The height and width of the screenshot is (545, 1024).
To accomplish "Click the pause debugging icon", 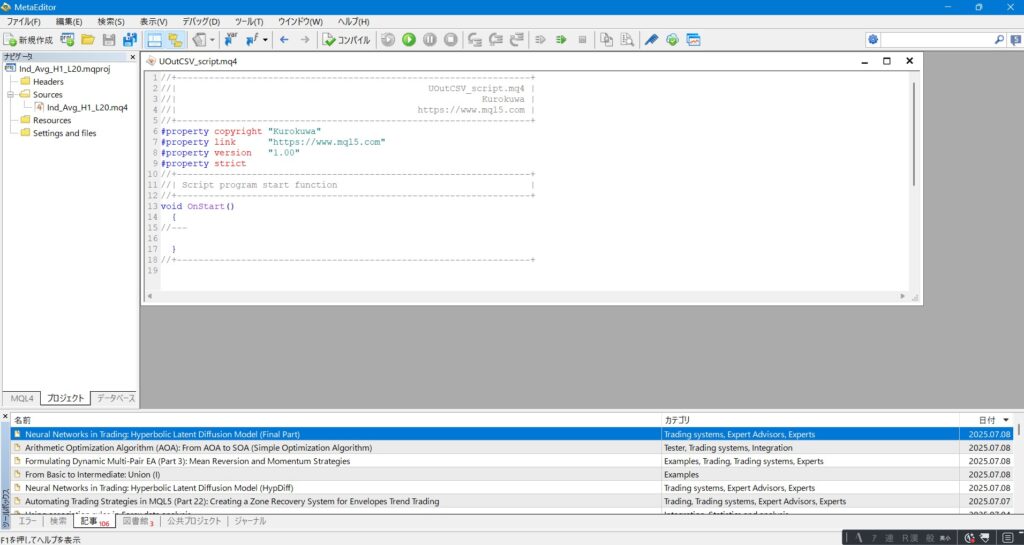I will tap(430, 40).
